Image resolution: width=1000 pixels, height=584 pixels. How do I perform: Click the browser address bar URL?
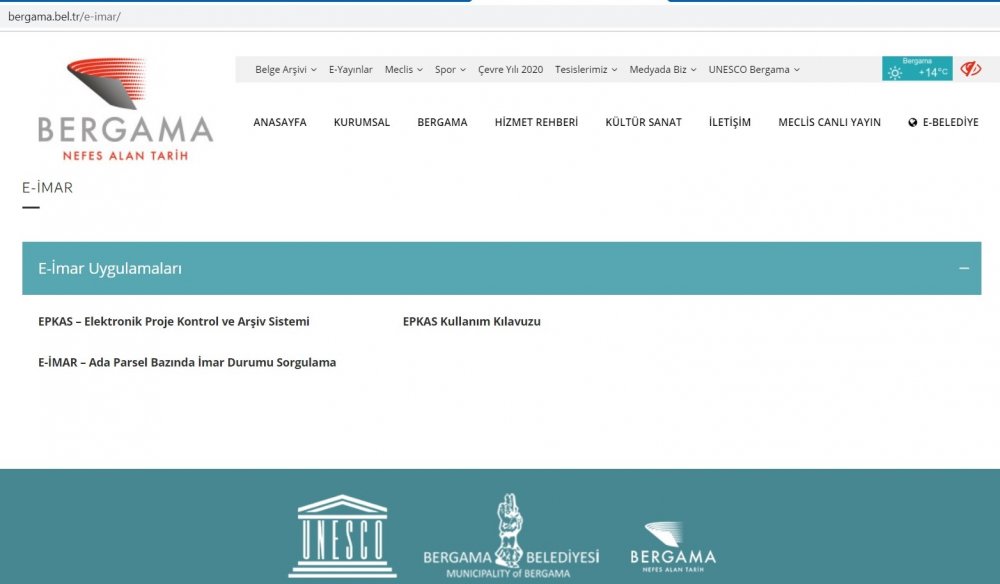[x=64, y=17]
